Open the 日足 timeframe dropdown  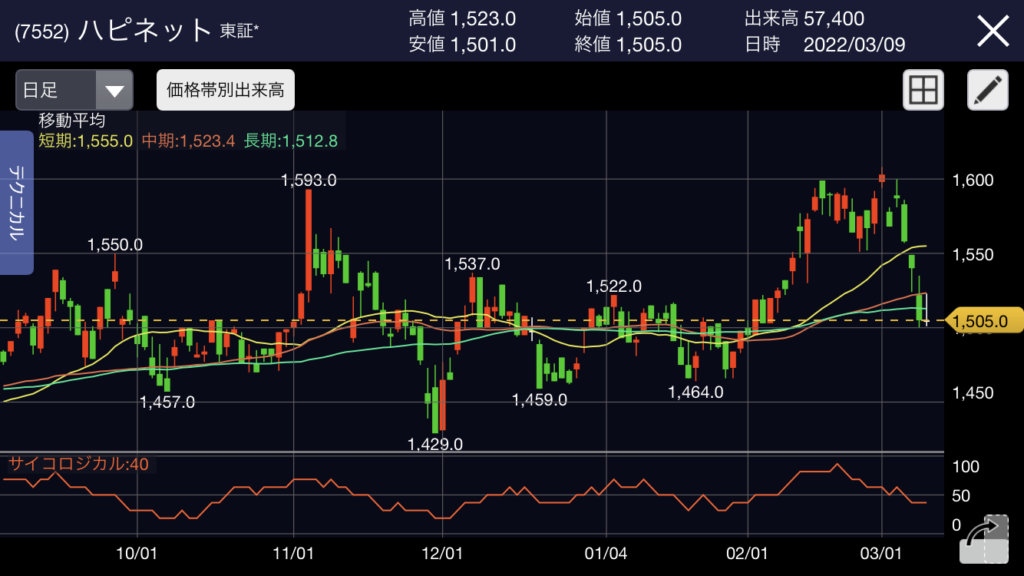coord(74,90)
